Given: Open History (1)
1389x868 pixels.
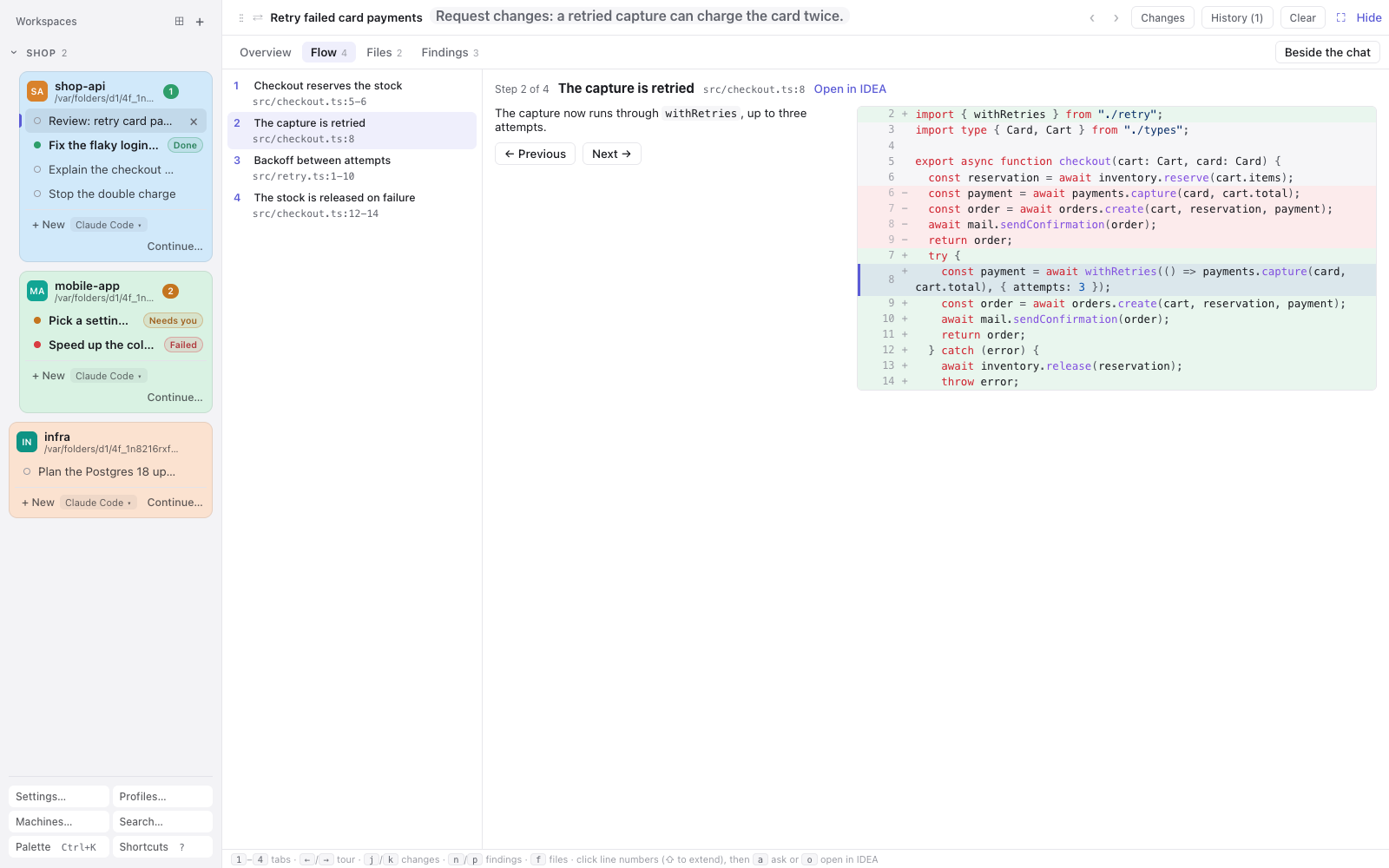Looking at the screenshot, I should click(1237, 17).
